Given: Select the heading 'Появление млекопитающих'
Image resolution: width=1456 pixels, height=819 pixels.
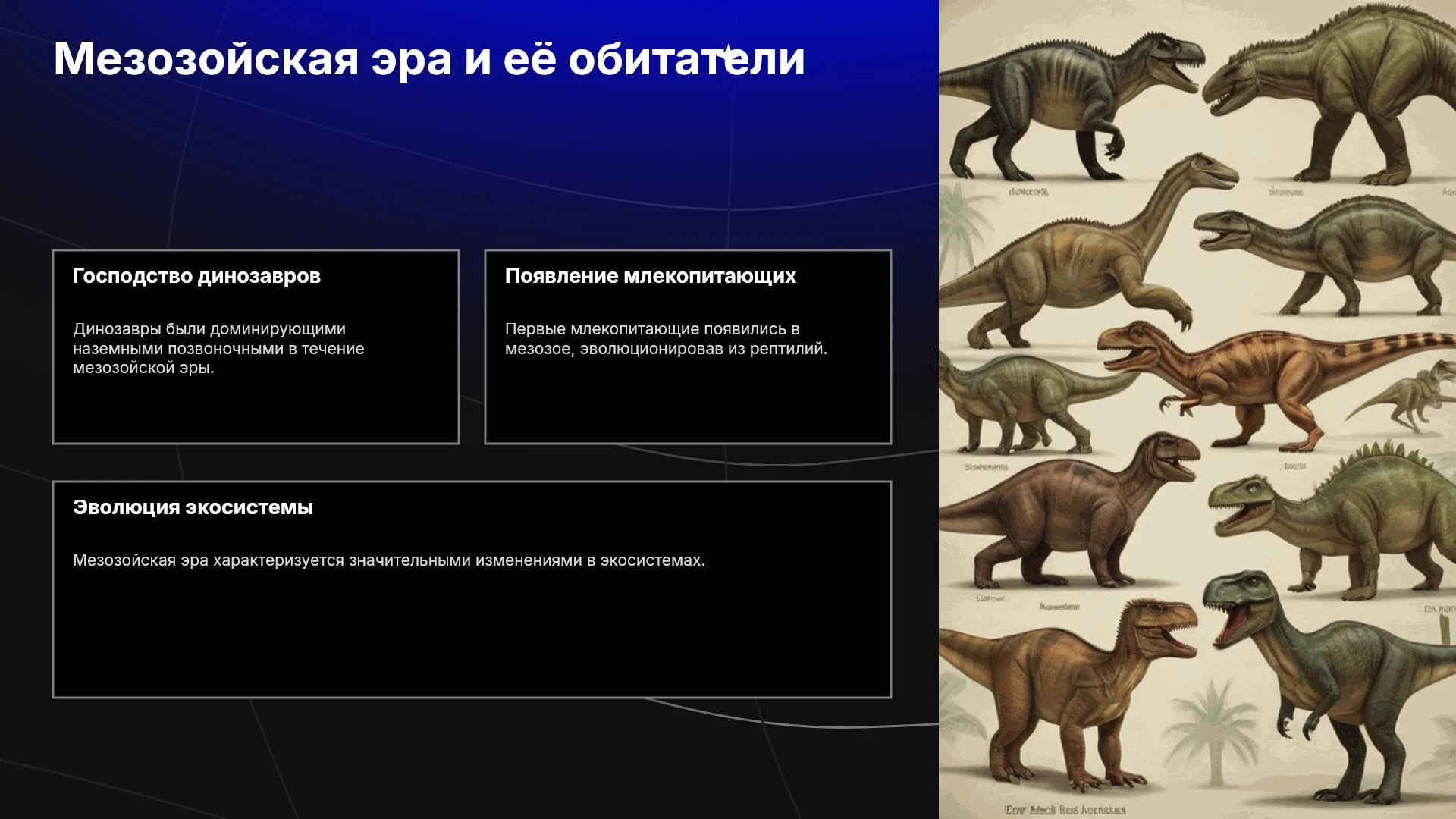Looking at the screenshot, I should (x=650, y=276).
